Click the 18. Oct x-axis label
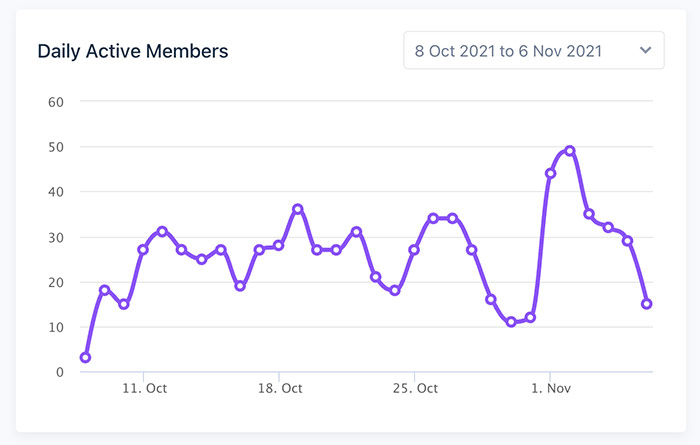Screen dimensions: 700x445 tap(279, 387)
